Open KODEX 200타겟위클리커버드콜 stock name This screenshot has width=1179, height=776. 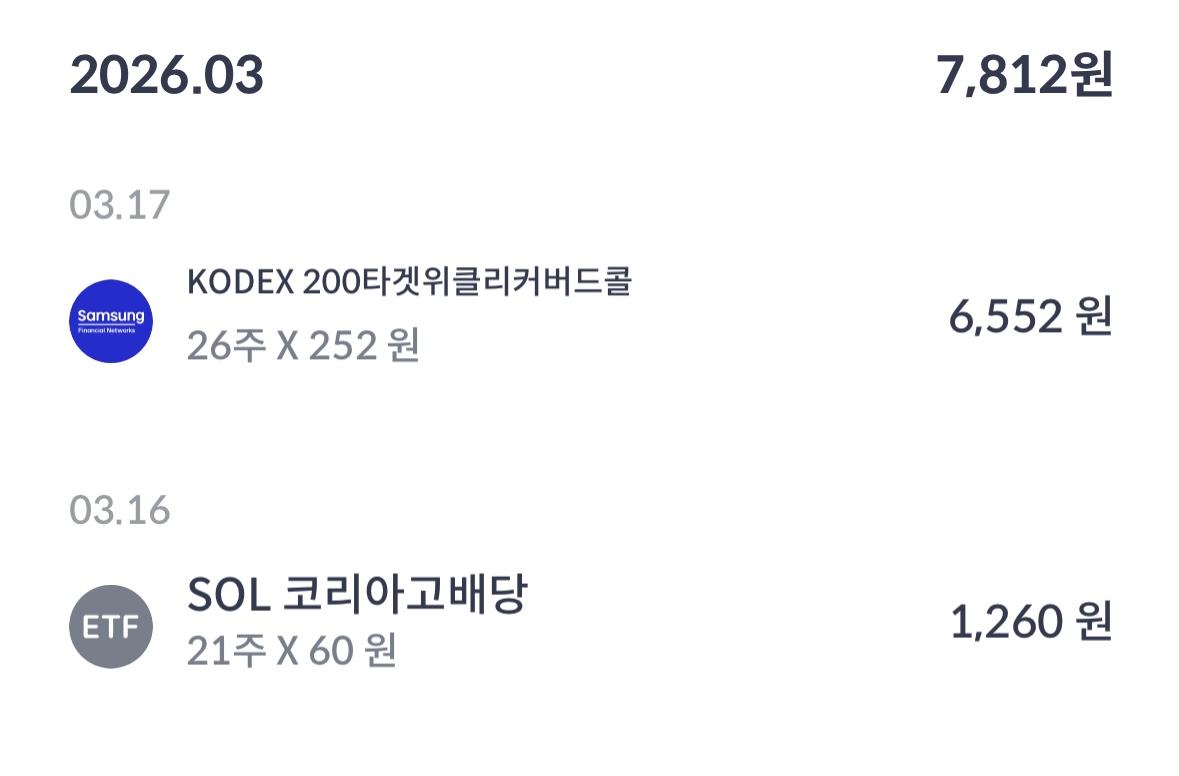pyautogui.click(x=410, y=282)
